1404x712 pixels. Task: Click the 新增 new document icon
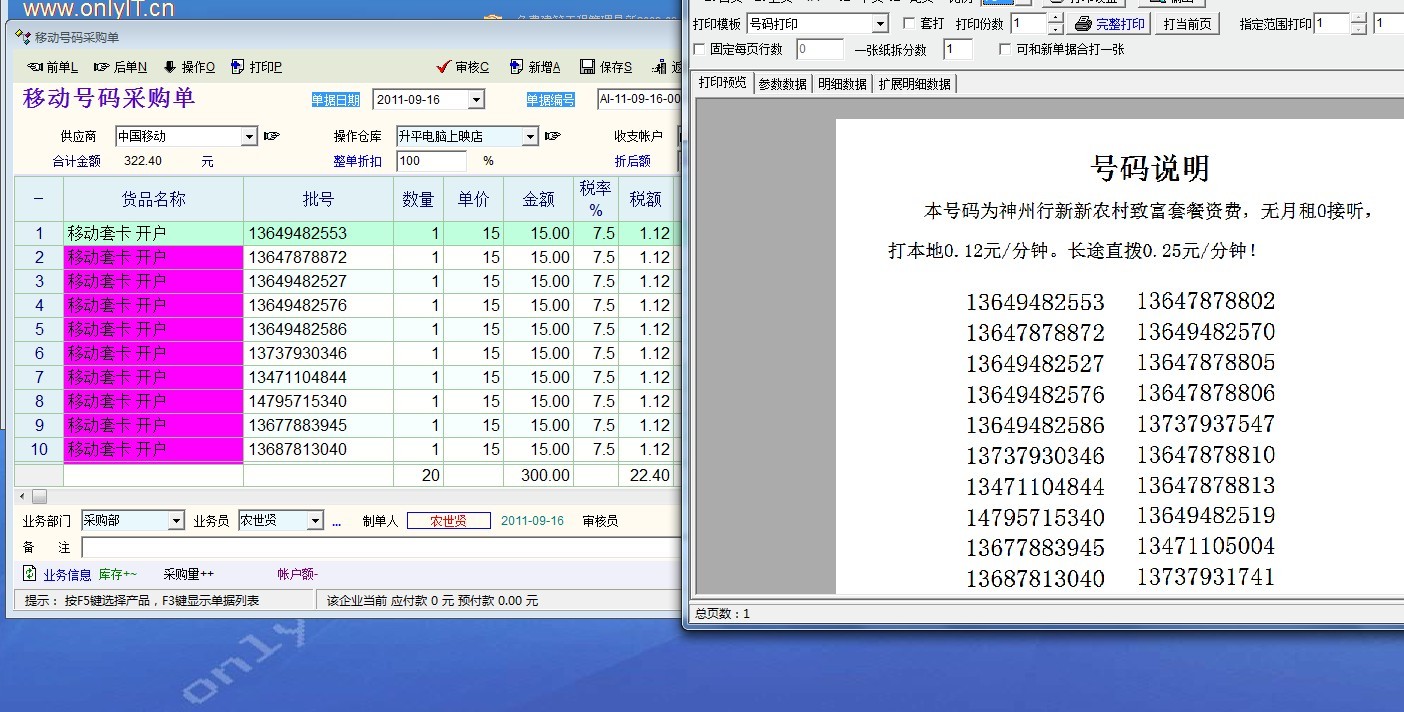pos(516,67)
